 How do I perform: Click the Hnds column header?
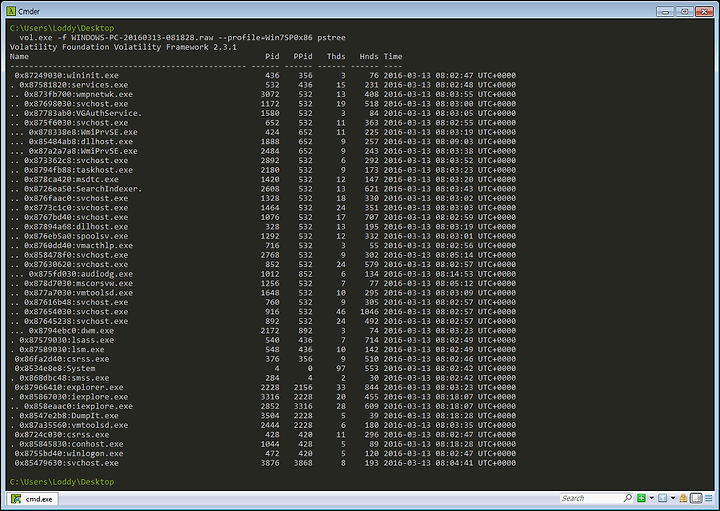369,56
